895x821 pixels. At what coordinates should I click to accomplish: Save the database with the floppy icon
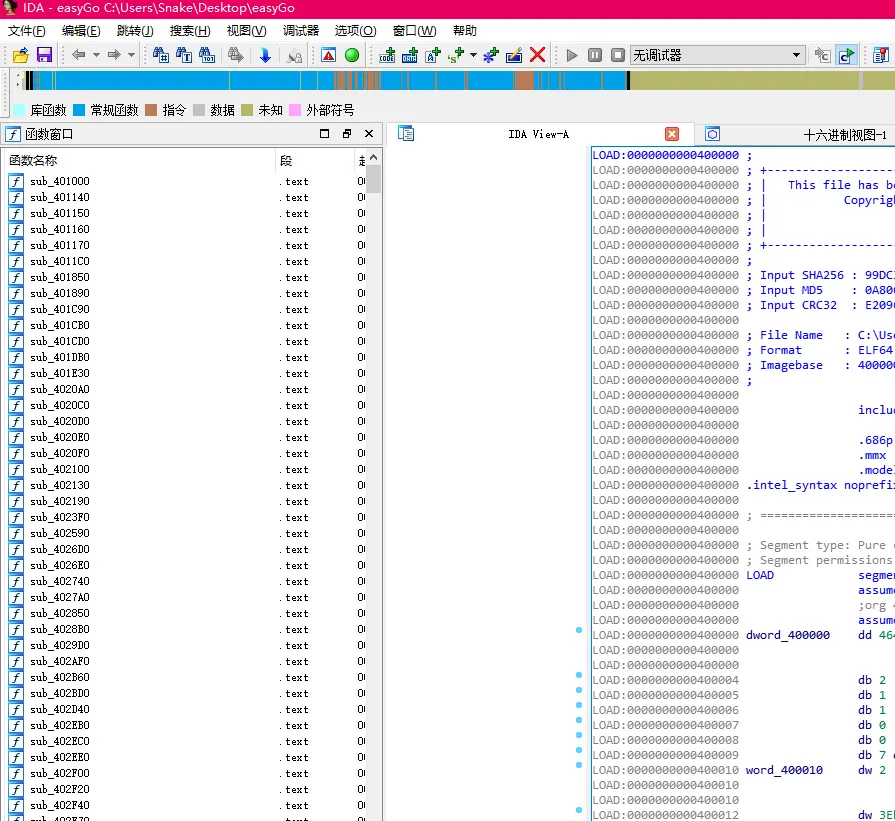tap(44, 55)
